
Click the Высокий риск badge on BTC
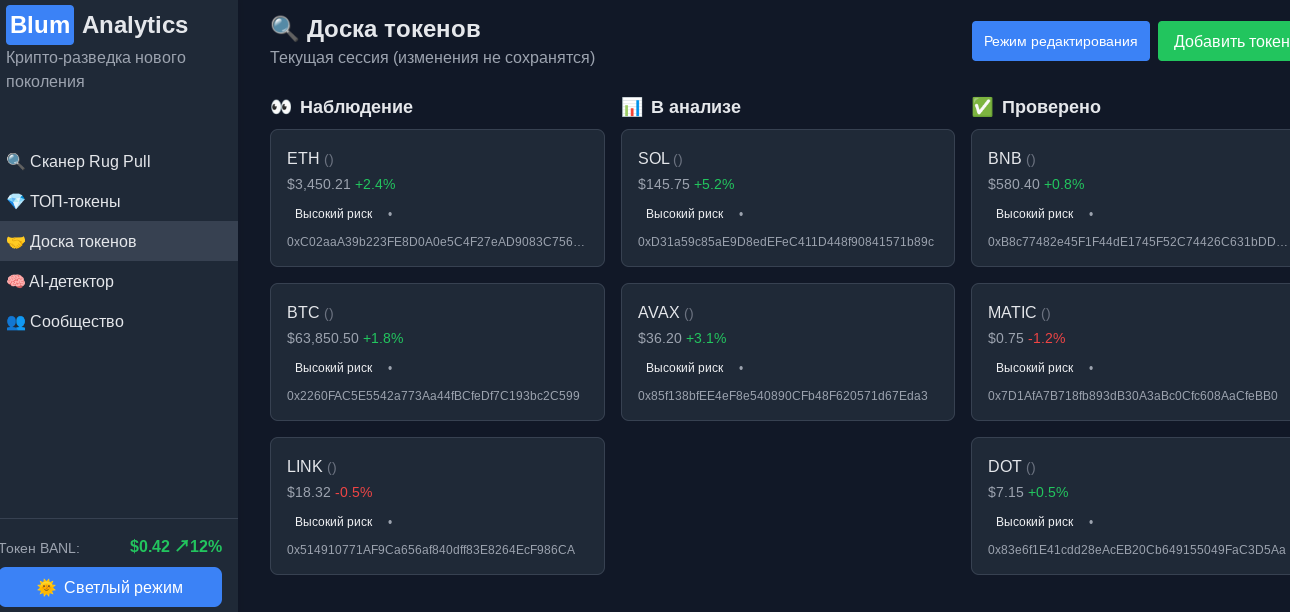pos(333,368)
